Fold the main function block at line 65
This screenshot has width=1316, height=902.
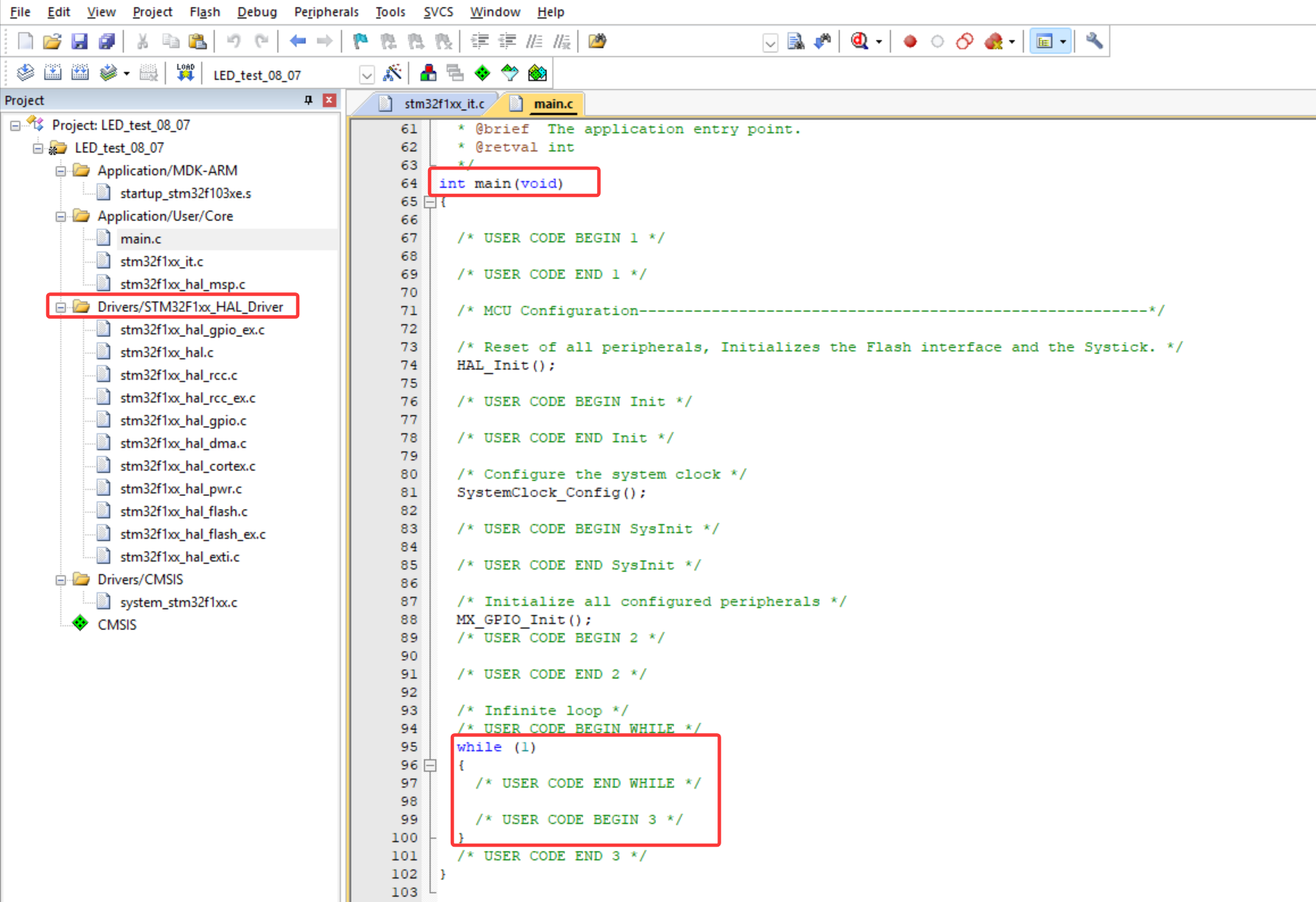click(x=430, y=202)
